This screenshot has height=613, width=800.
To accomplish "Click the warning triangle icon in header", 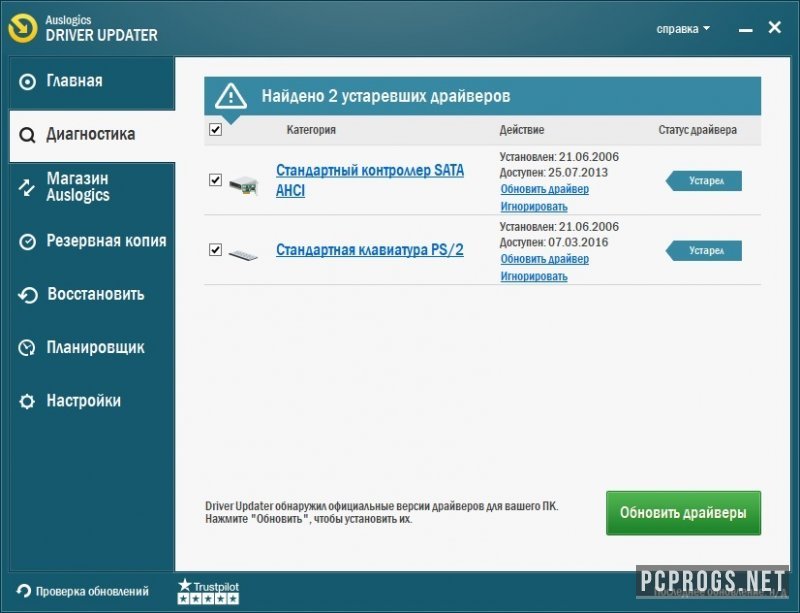I will click(231, 96).
